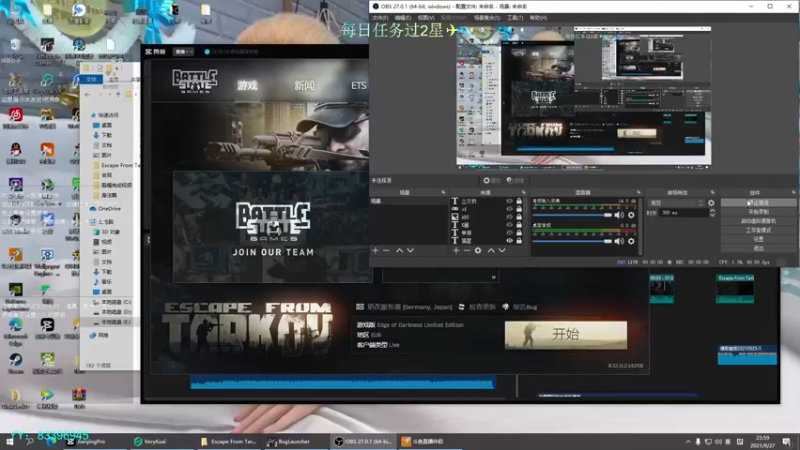
Task: Click the large Start game button
Action: [x=566, y=335]
